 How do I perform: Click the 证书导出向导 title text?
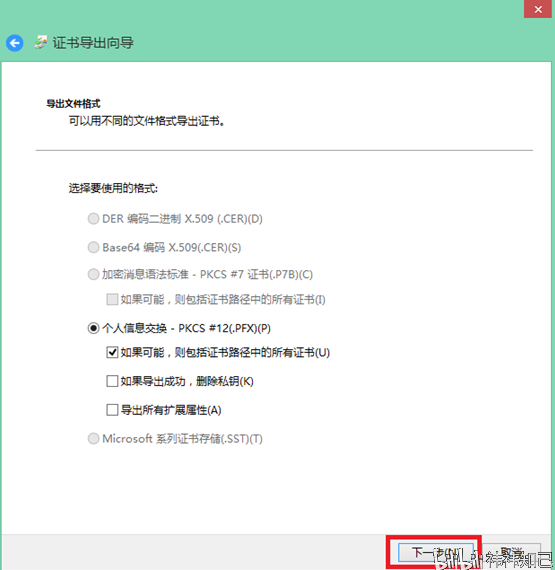pos(93,43)
